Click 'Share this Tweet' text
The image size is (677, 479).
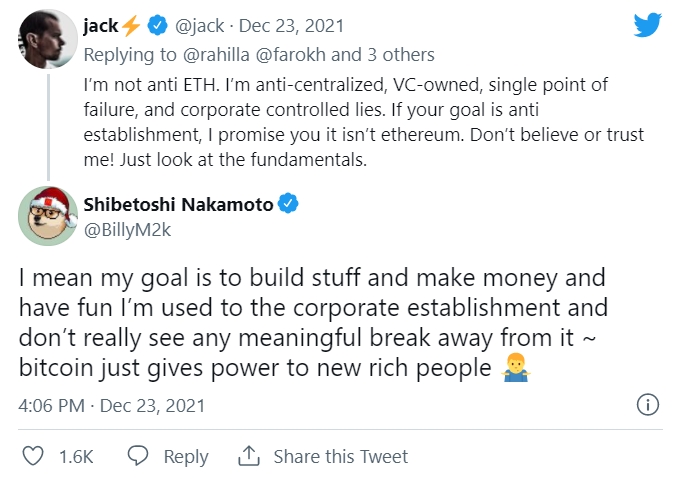click(340, 456)
